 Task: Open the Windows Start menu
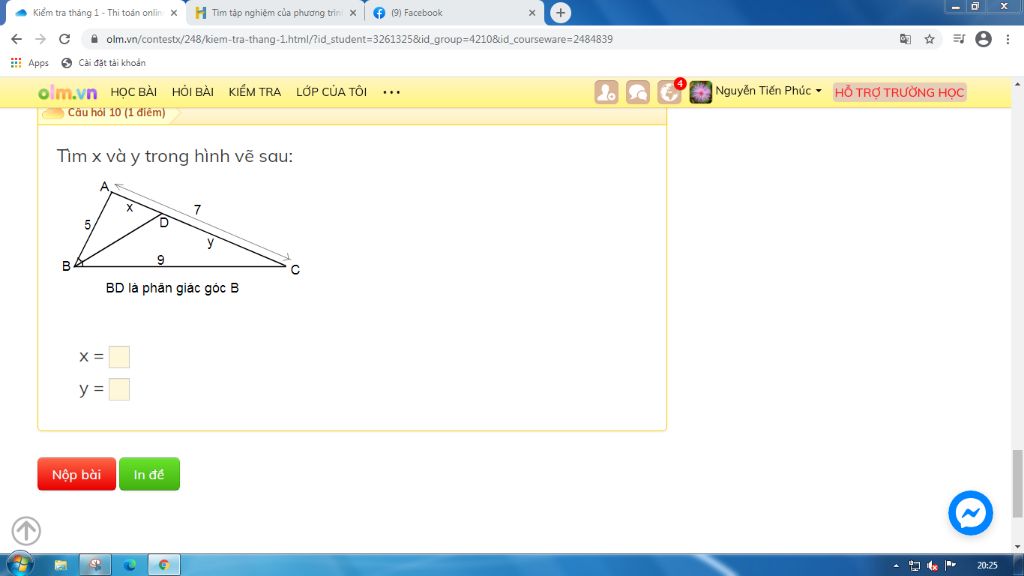20,564
